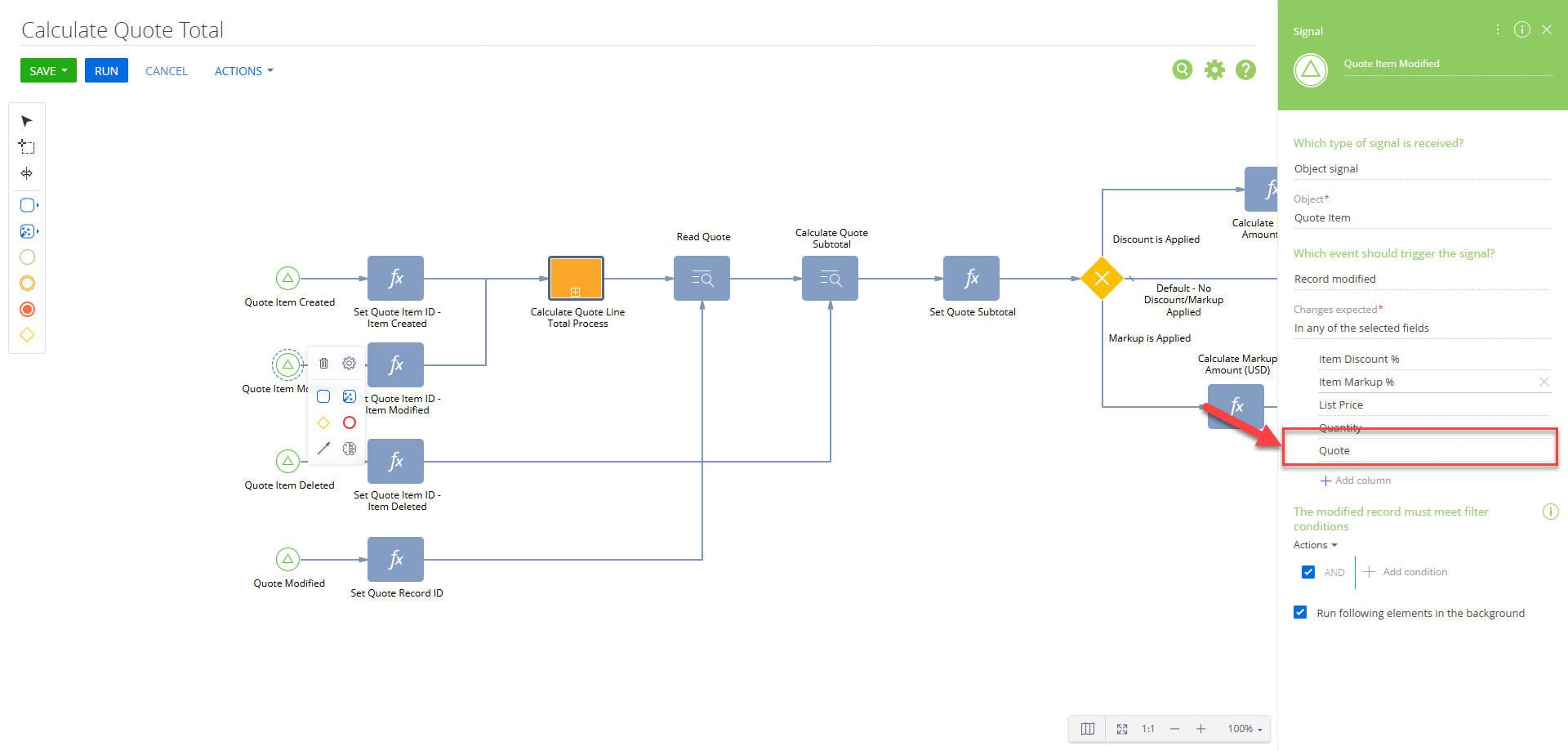This screenshot has height=751, width=1568.
Task: Select the Quote column row
Action: click(x=1433, y=451)
